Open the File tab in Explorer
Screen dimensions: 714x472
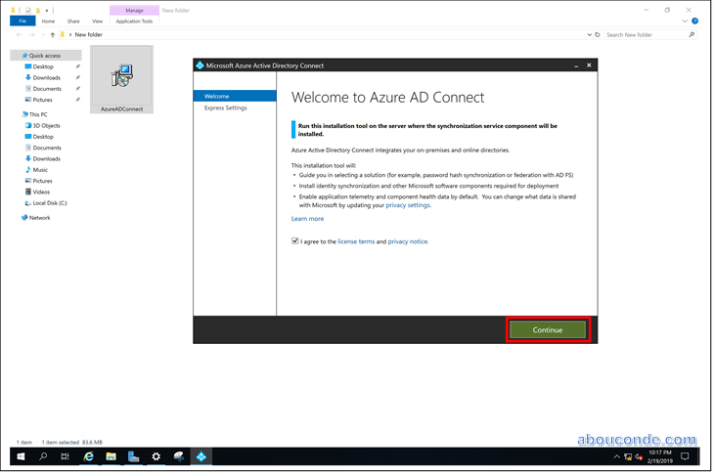[x=22, y=20]
